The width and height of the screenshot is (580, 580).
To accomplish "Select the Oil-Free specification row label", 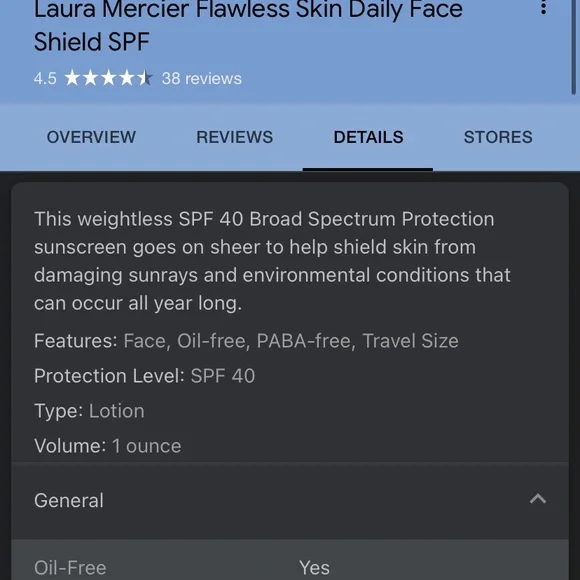I will tap(70, 567).
